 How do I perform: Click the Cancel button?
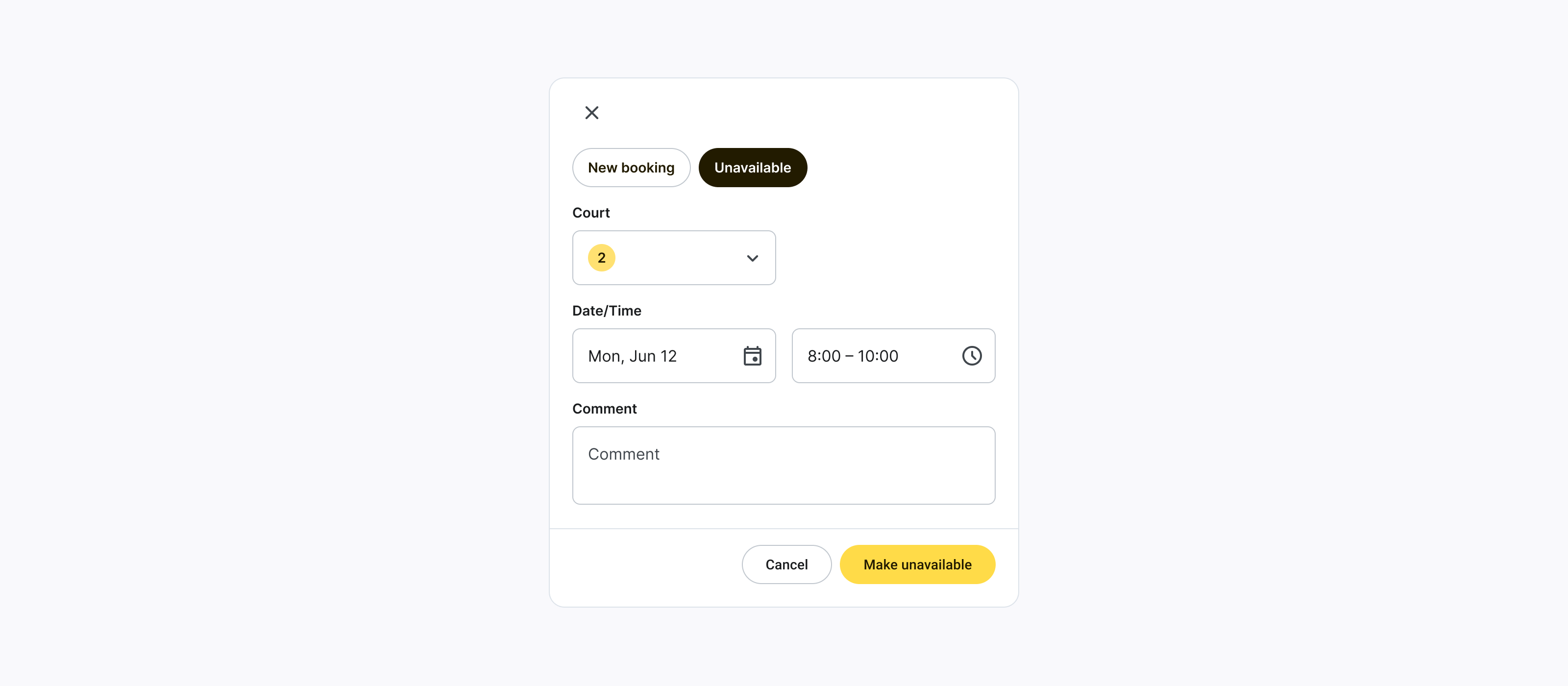coord(786,564)
